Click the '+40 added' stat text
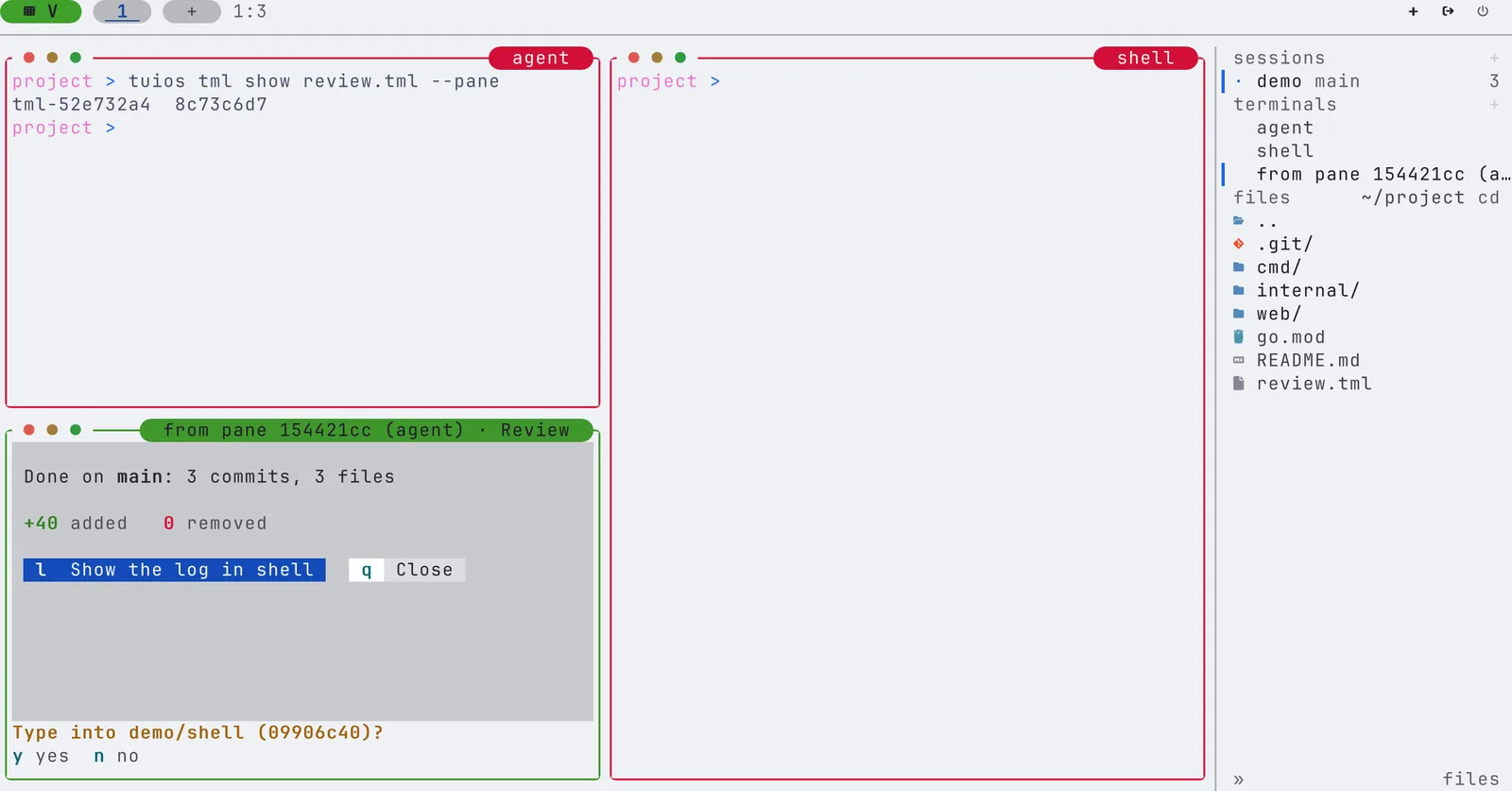The height and width of the screenshot is (791, 1512). (x=76, y=524)
